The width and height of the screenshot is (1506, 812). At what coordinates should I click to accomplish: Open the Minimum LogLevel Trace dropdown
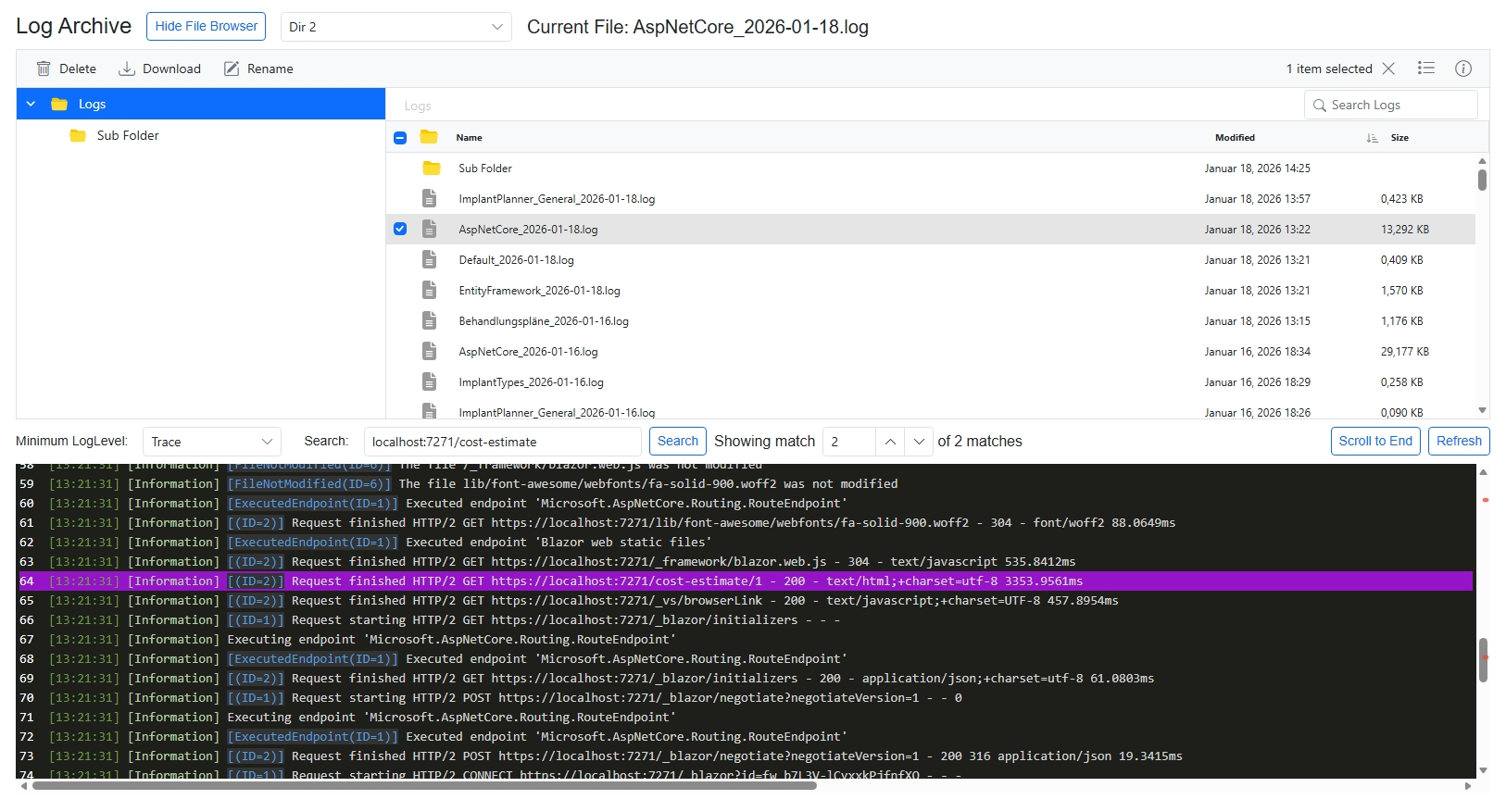(212, 442)
